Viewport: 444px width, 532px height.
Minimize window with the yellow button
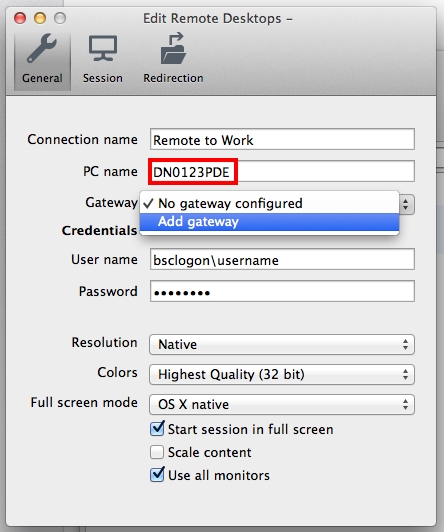(40, 18)
